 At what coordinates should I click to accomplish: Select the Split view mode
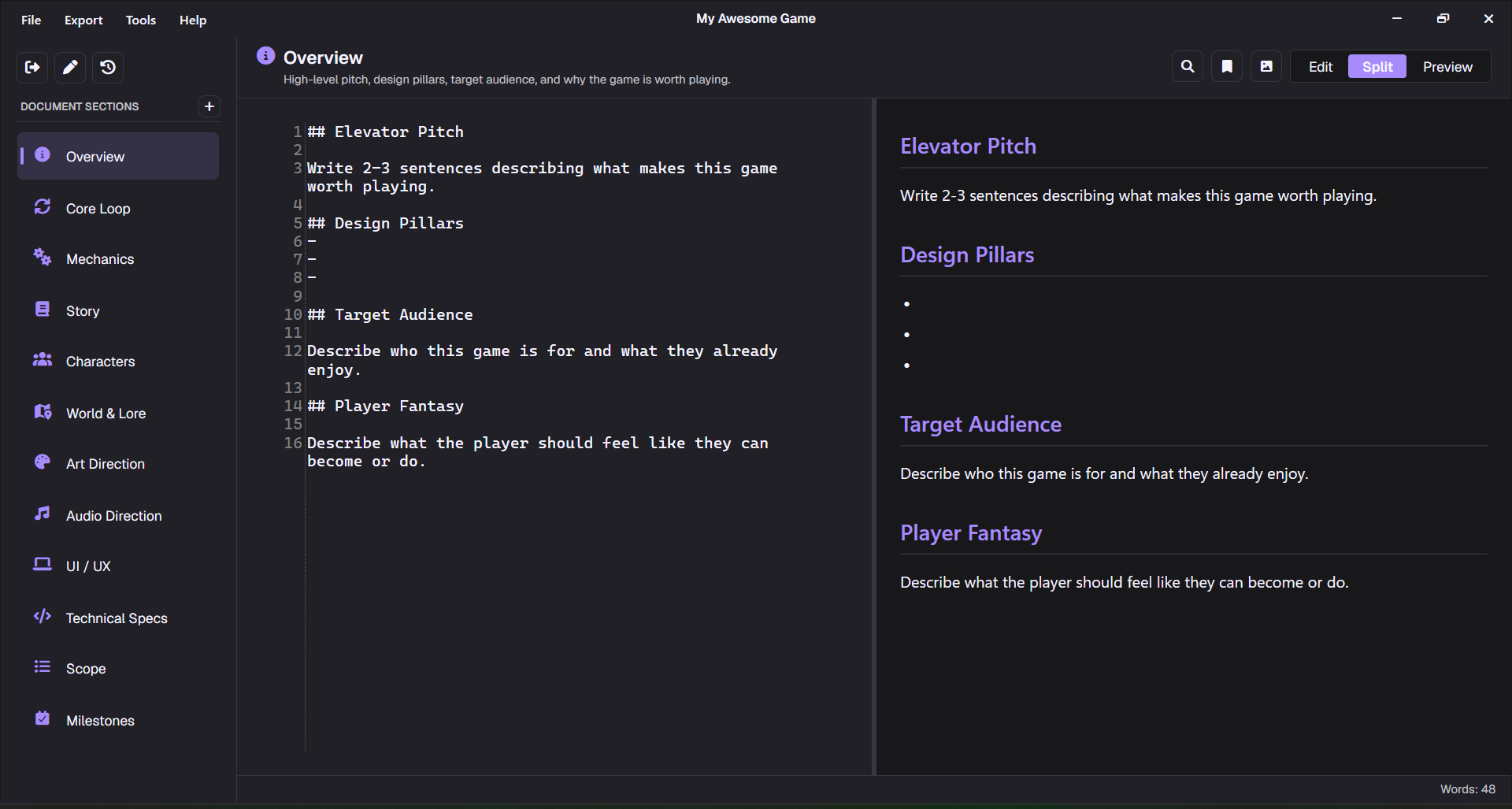1377,67
